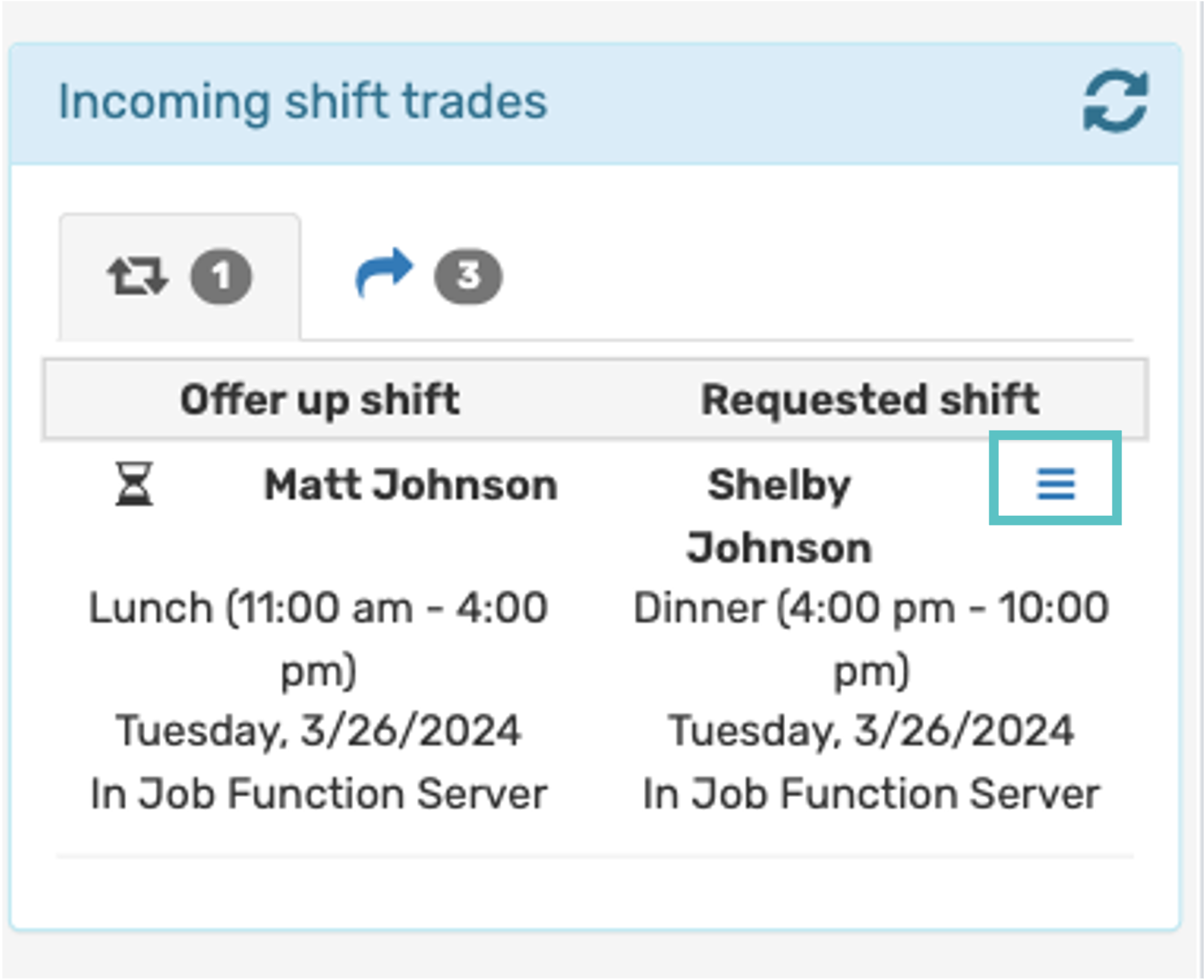The image size is (1204, 980).
Task: Switch to the forwarded shifts tab
Action: click(427, 276)
